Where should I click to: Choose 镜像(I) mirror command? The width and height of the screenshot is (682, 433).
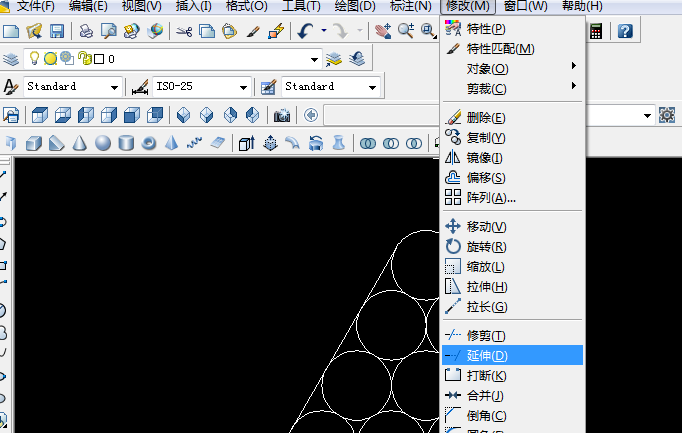[x=512, y=157]
